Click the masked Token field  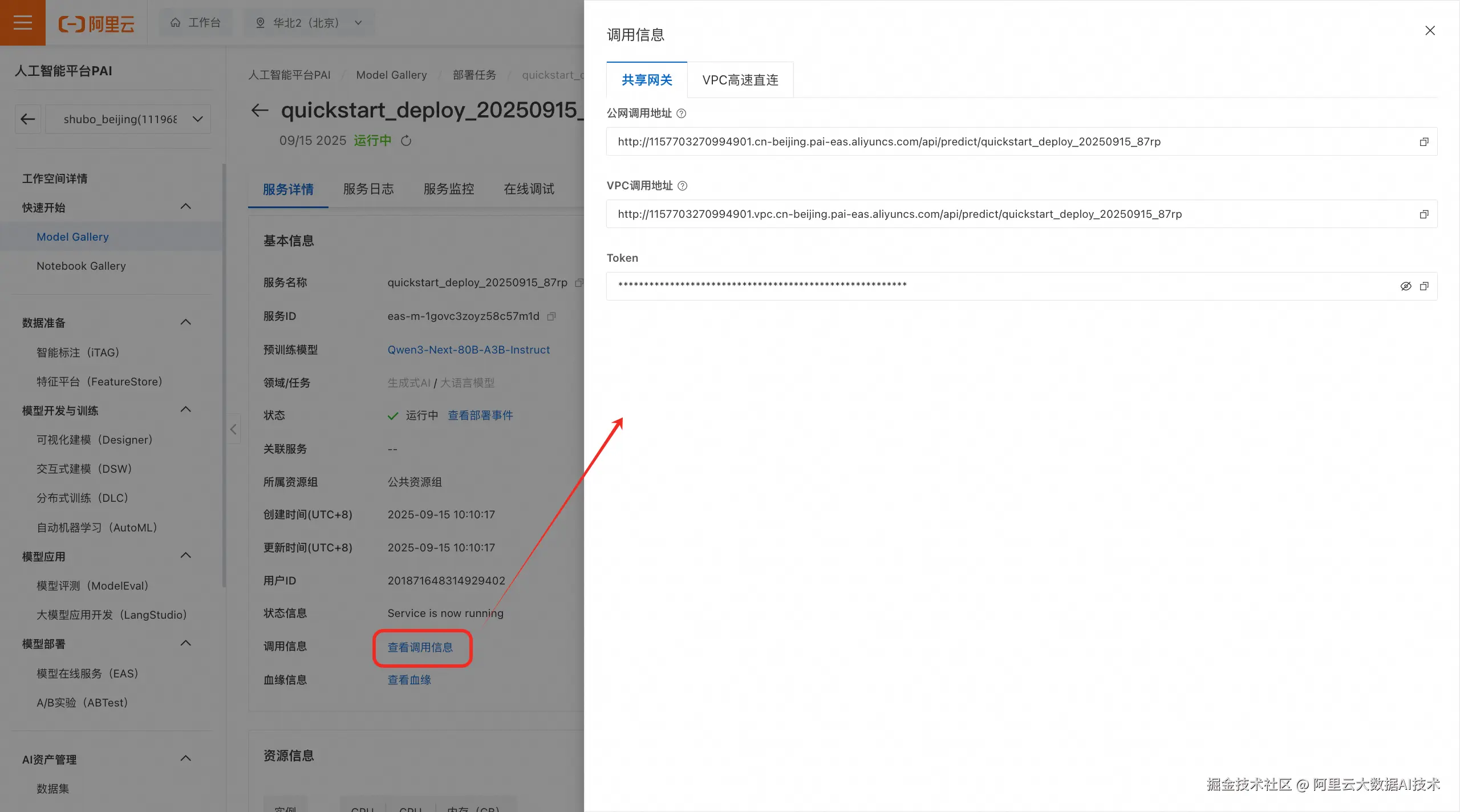[1021, 286]
